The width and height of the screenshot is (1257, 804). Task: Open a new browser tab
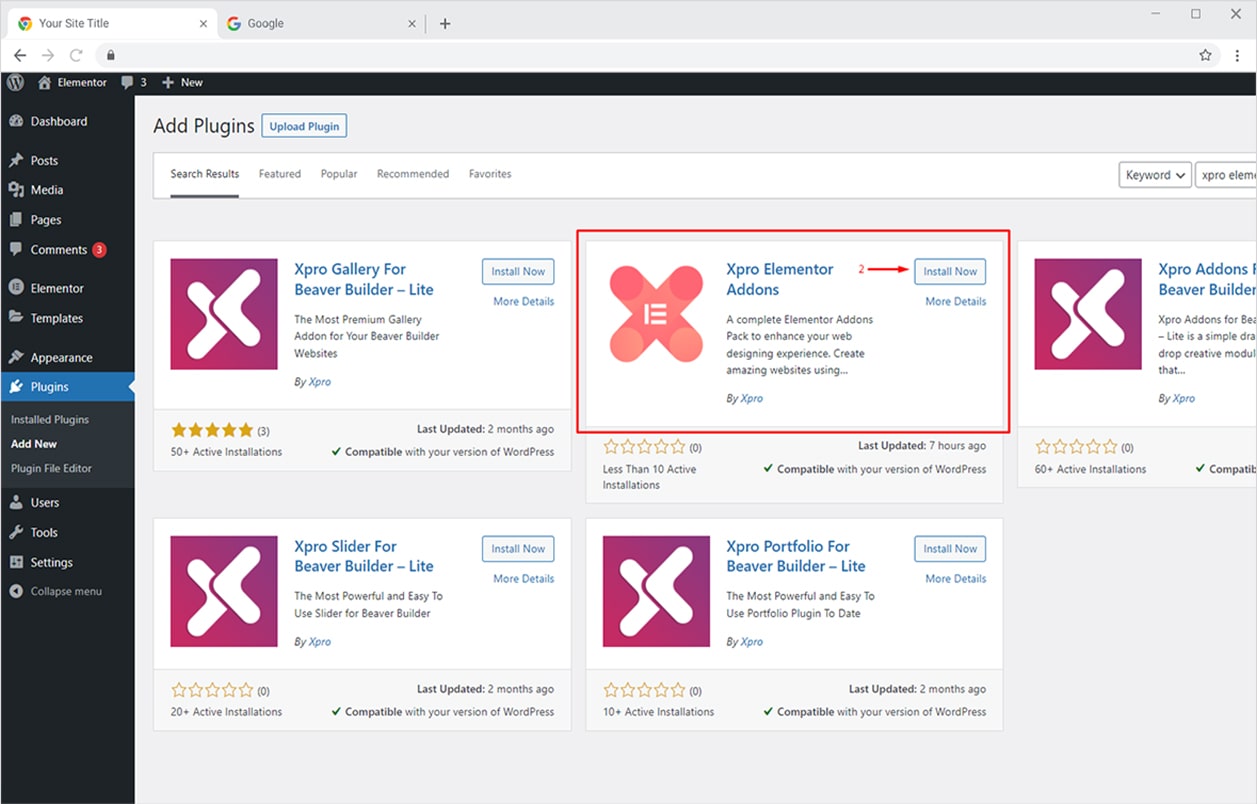click(x=445, y=24)
